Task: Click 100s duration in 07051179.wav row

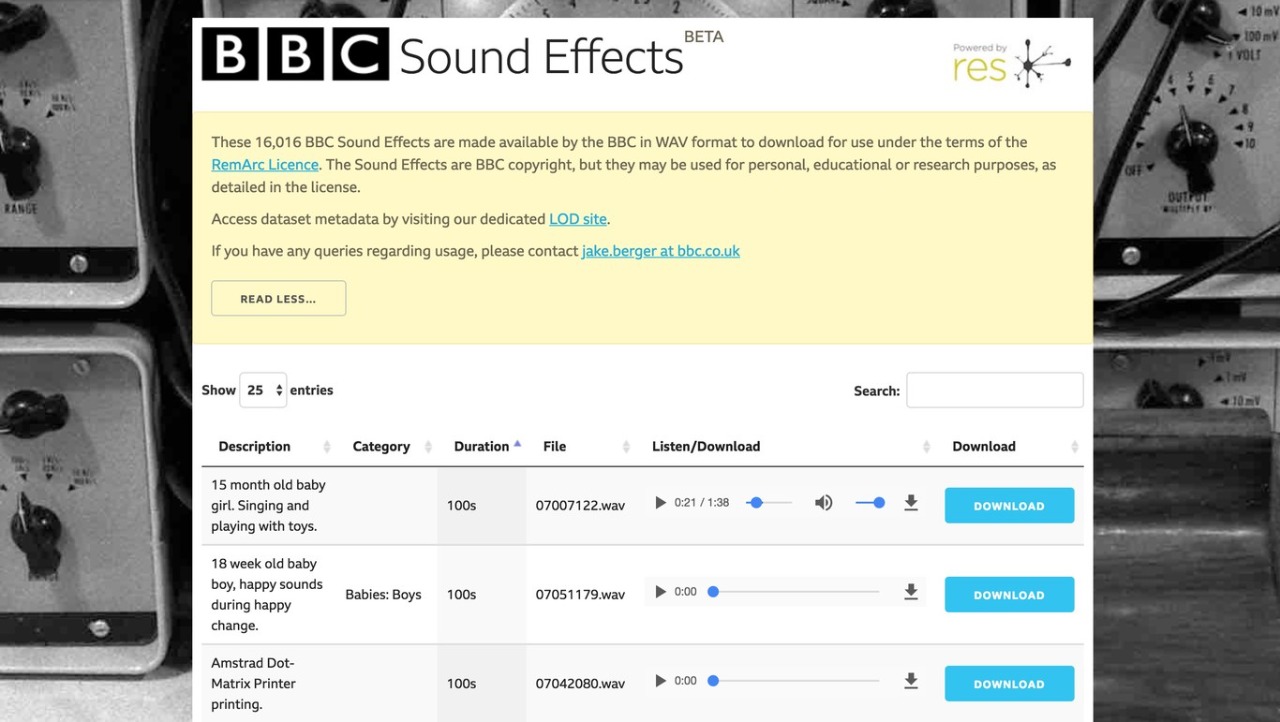Action: click(x=461, y=595)
